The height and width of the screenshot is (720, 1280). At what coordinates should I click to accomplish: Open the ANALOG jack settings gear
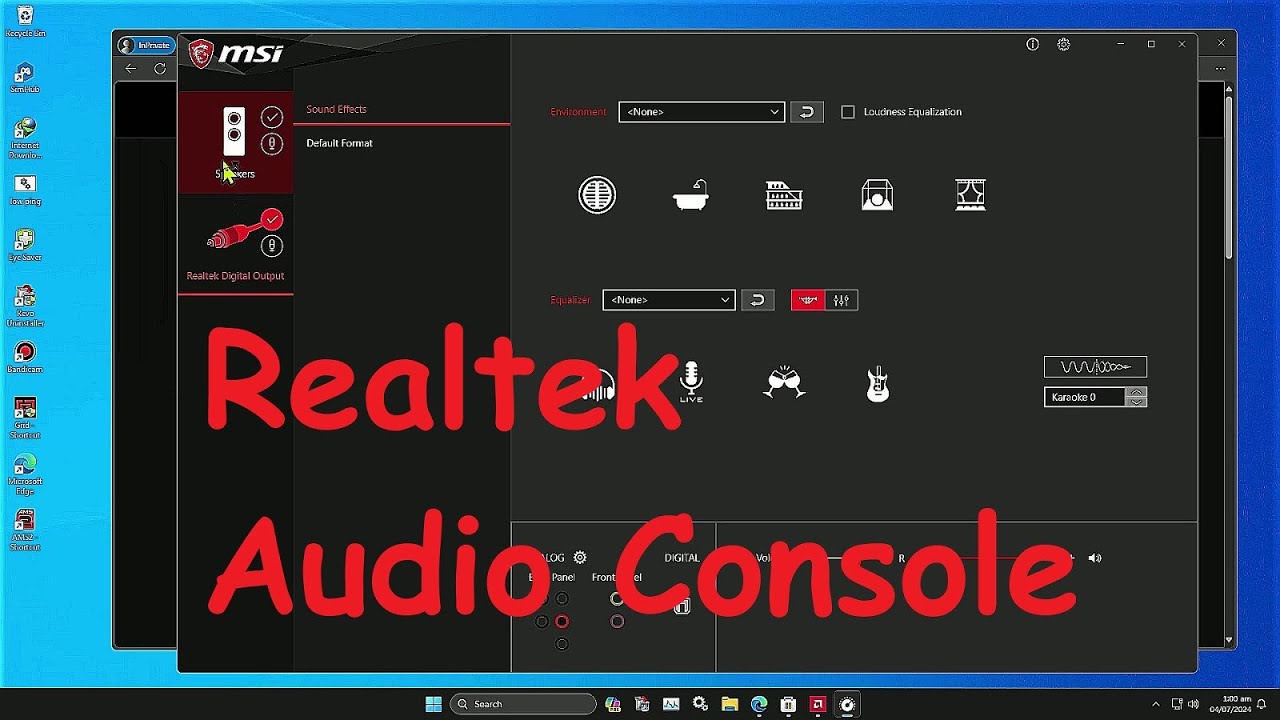580,557
